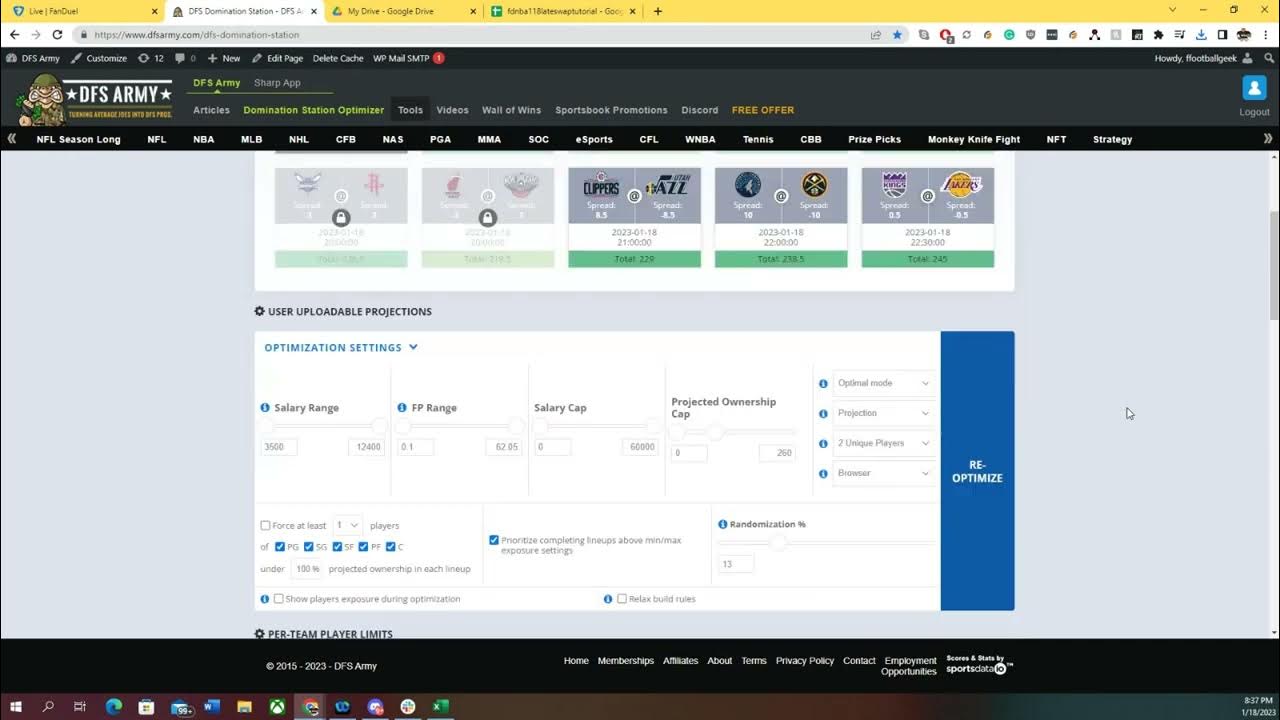Viewport: 1280px width, 720px height.
Task: Switch to the My Drive - Google Drive tab
Action: click(405, 11)
